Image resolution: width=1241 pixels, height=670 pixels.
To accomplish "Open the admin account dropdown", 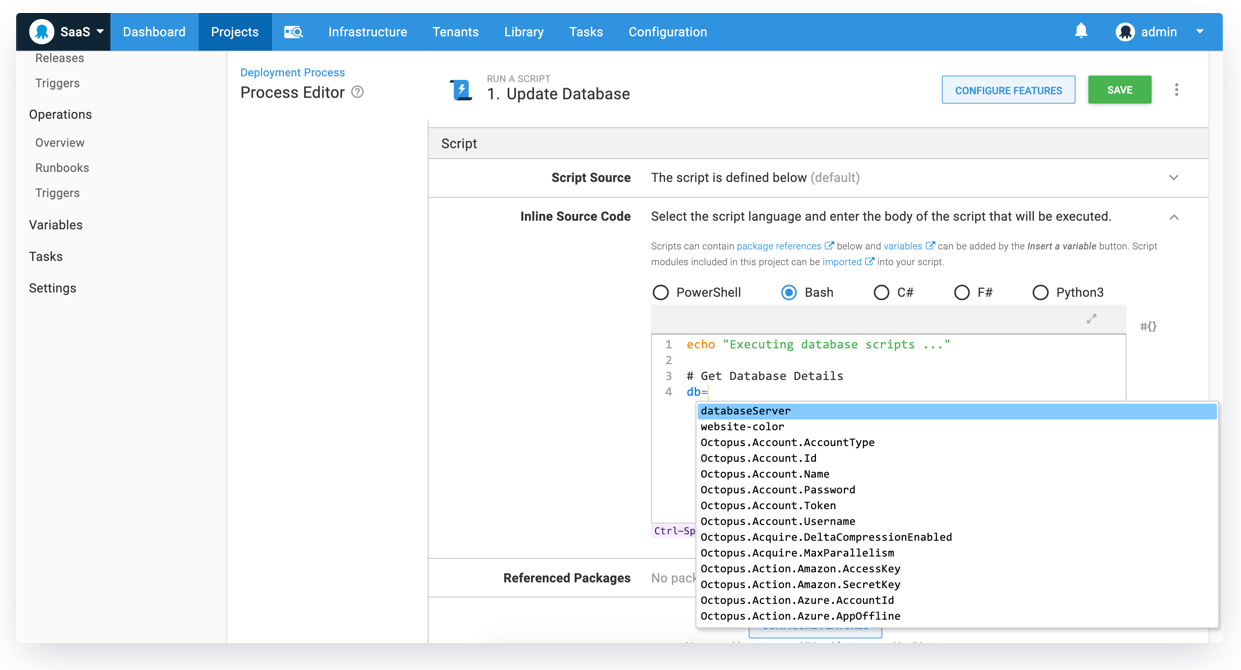I will click(1199, 31).
